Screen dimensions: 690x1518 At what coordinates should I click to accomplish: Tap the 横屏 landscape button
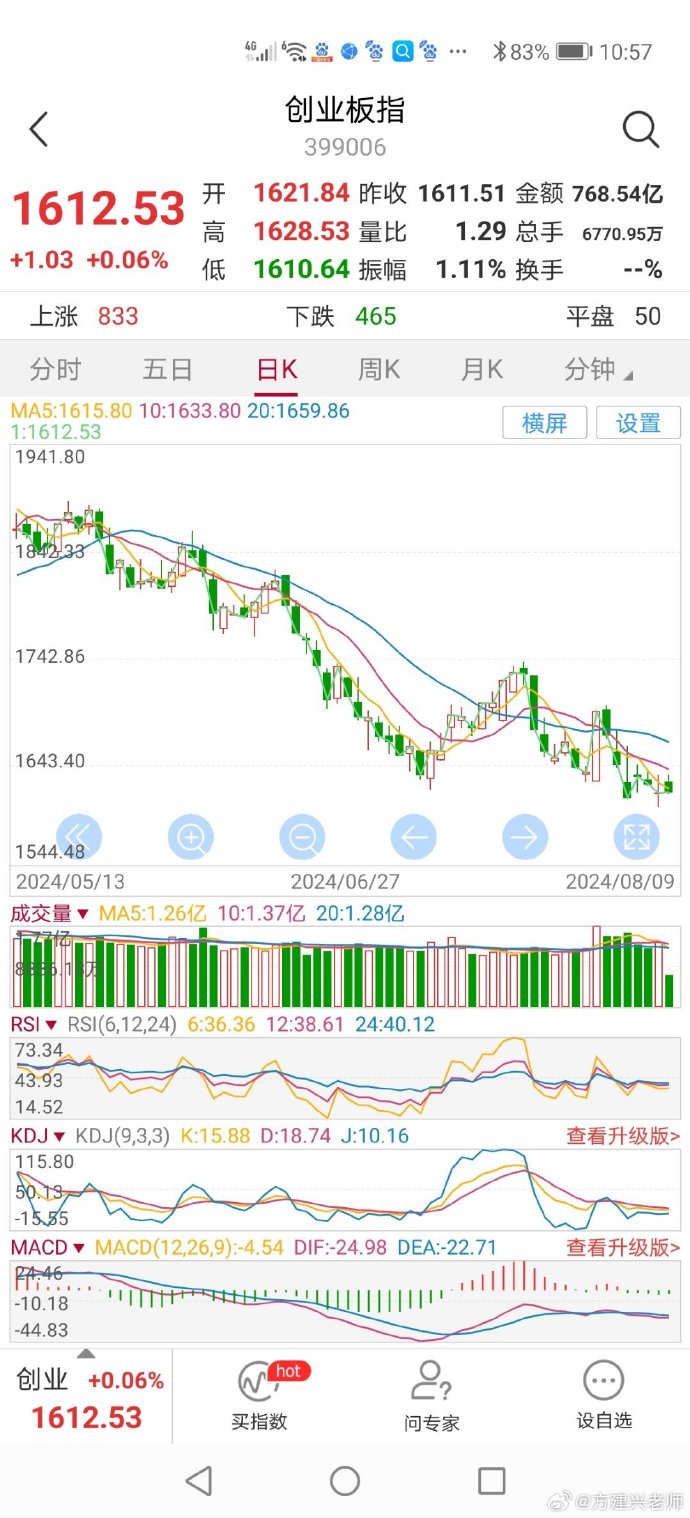point(544,423)
